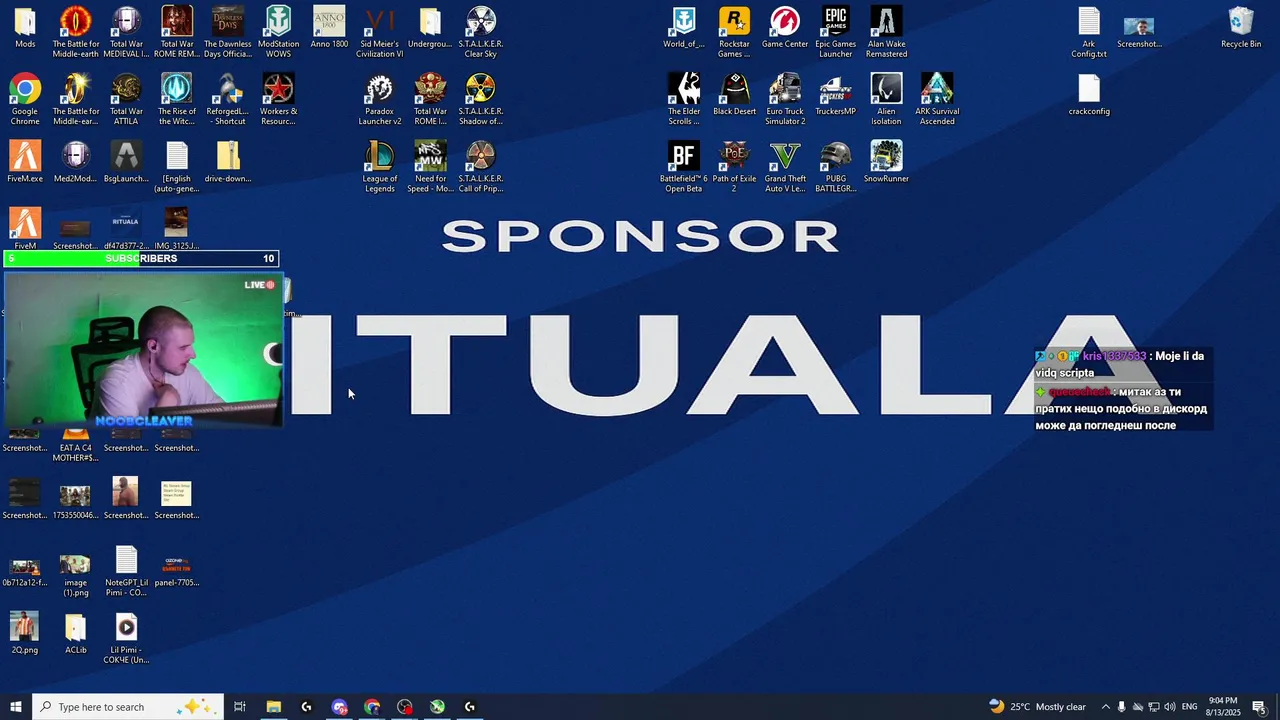This screenshot has width=1280, height=720.
Task: Open crackconfig file on desktop
Action: (x=1089, y=95)
